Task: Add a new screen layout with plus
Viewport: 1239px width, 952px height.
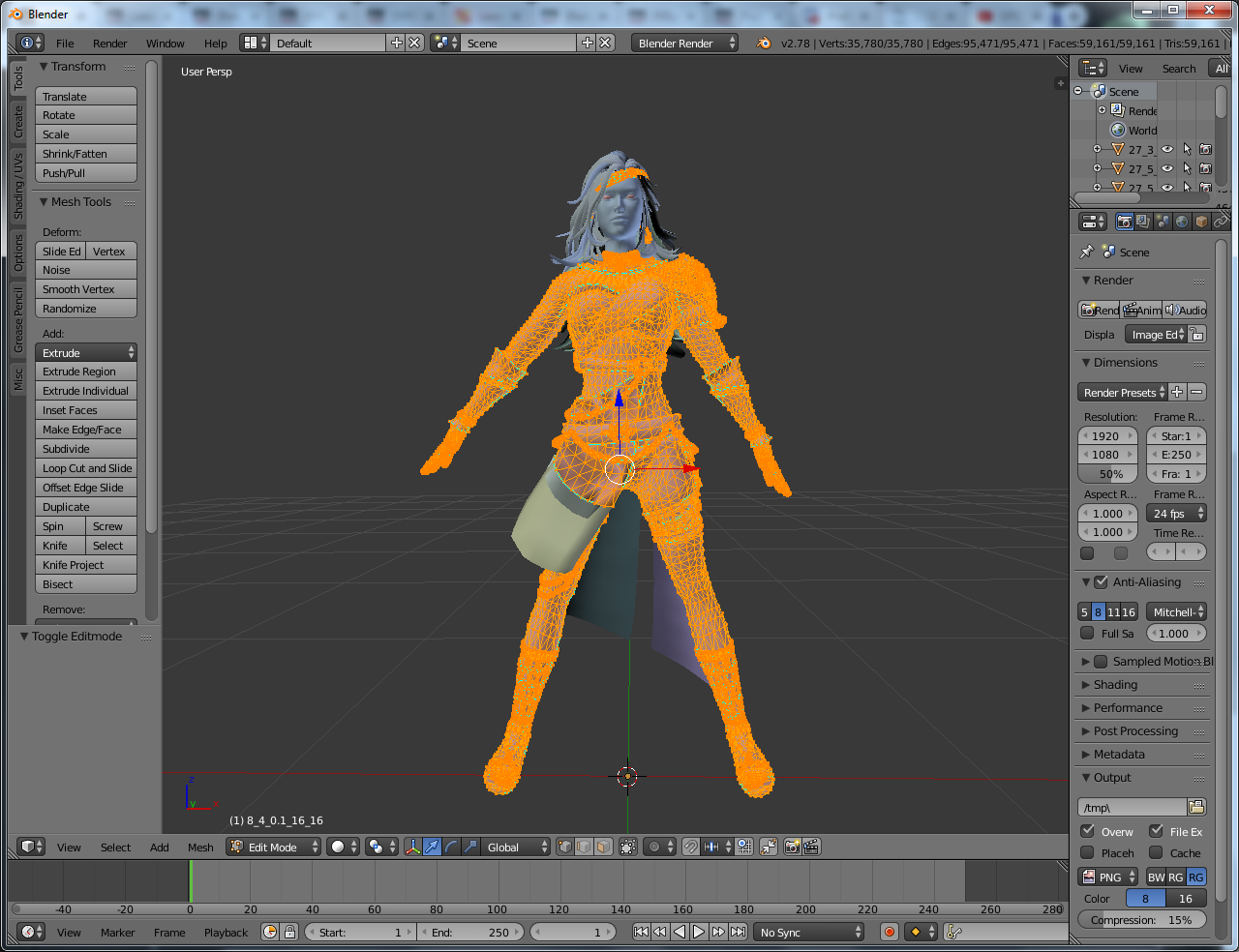Action: (396, 43)
